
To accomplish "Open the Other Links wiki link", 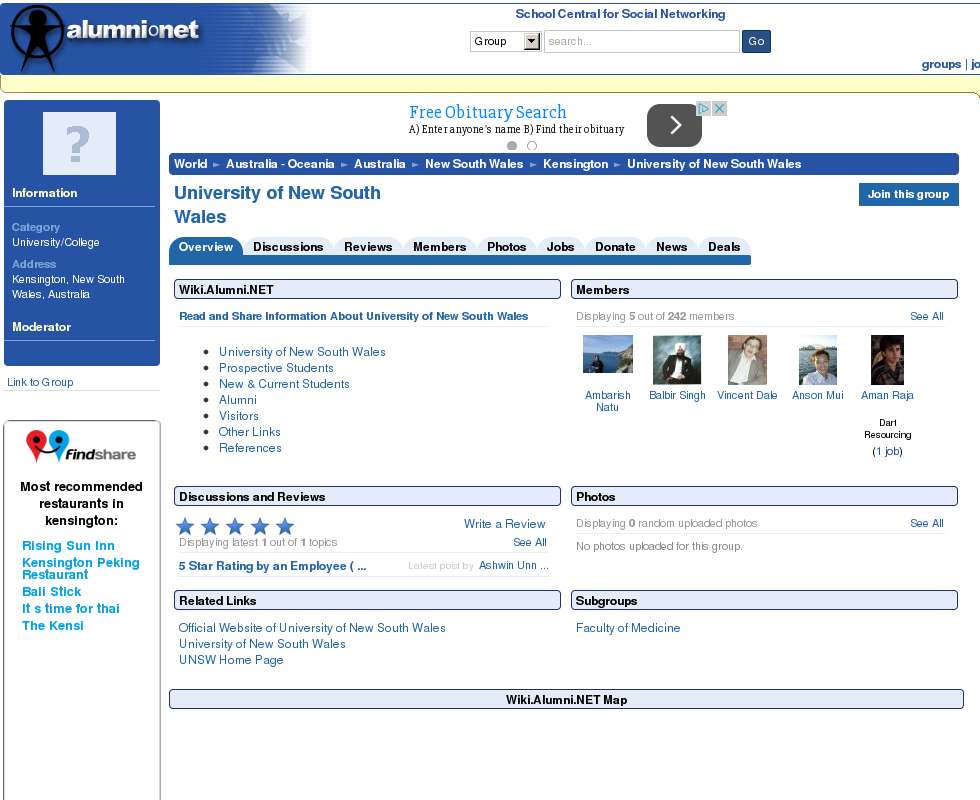I will pyautogui.click(x=249, y=432).
